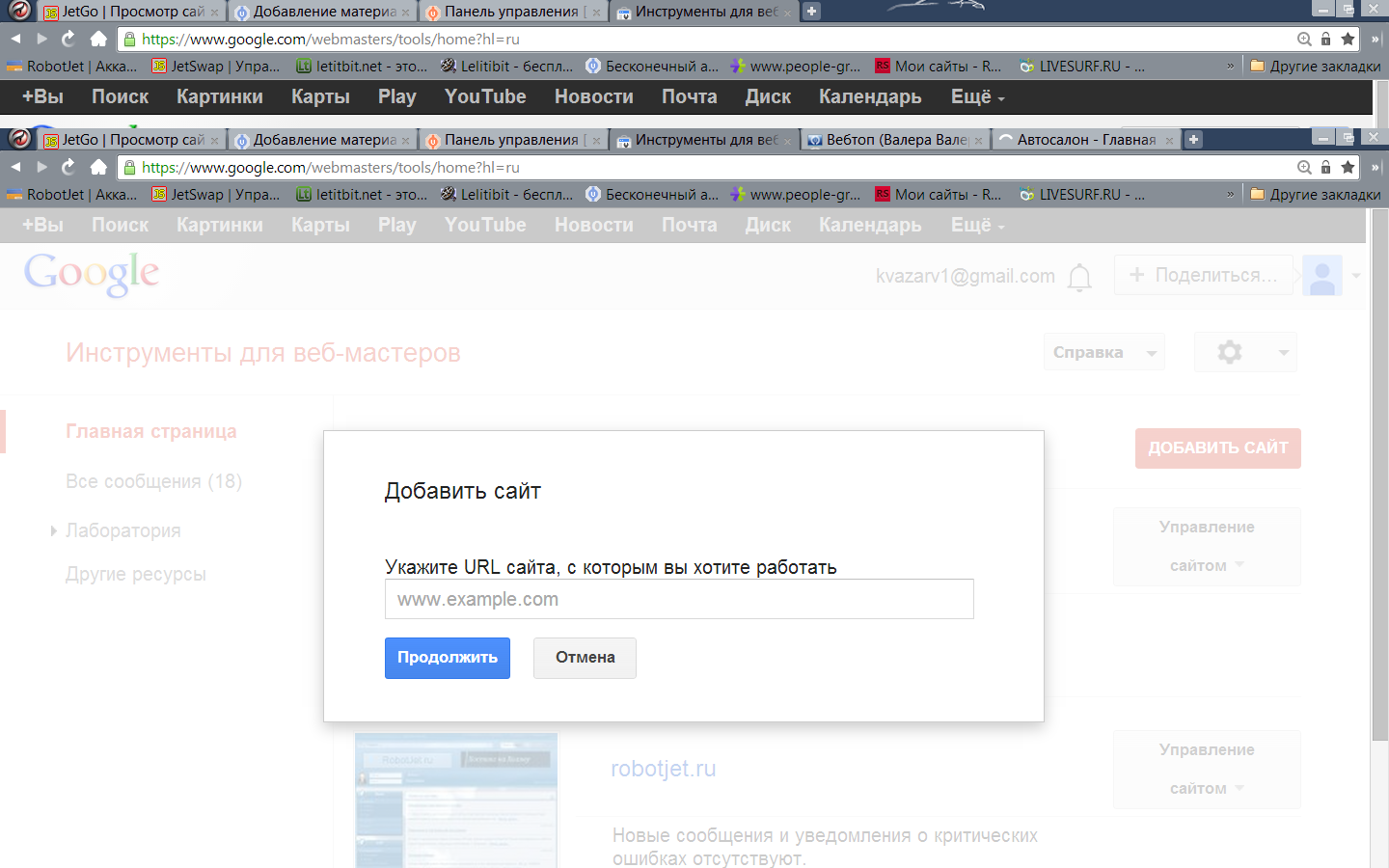The image size is (1389, 868).
Task: Open the Справка dropdown
Action: (x=1104, y=352)
